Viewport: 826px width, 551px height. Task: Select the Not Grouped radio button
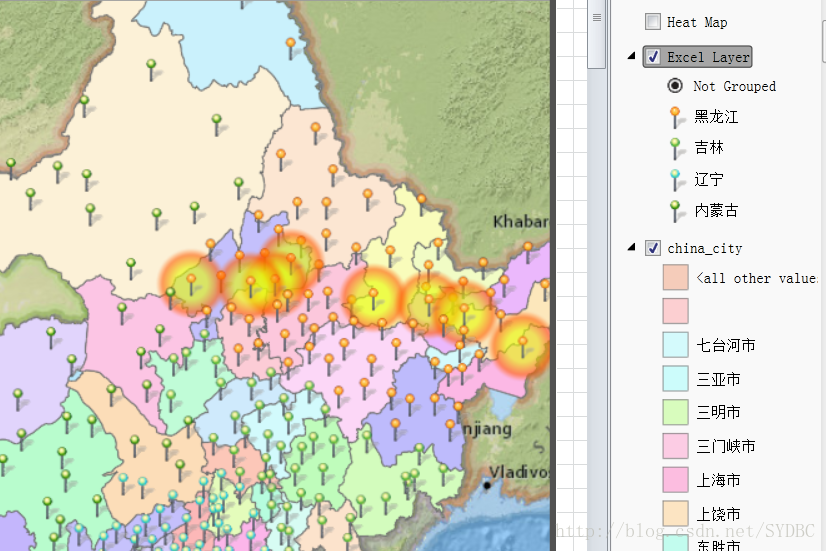point(675,86)
